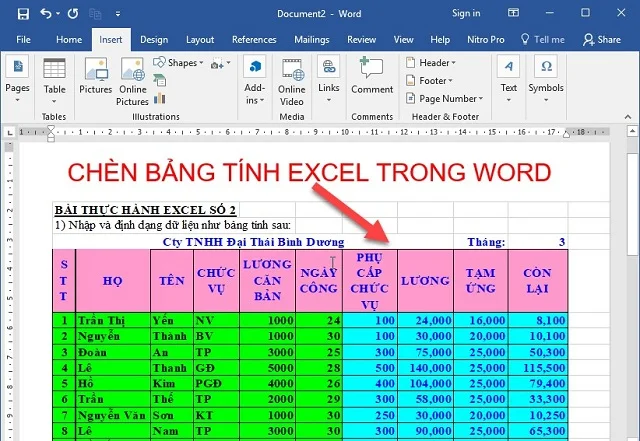Screen dimensions: 640x441
Task: Click the red title CHÈN BẢNG TÍNH EXCEL
Action: click(x=309, y=172)
